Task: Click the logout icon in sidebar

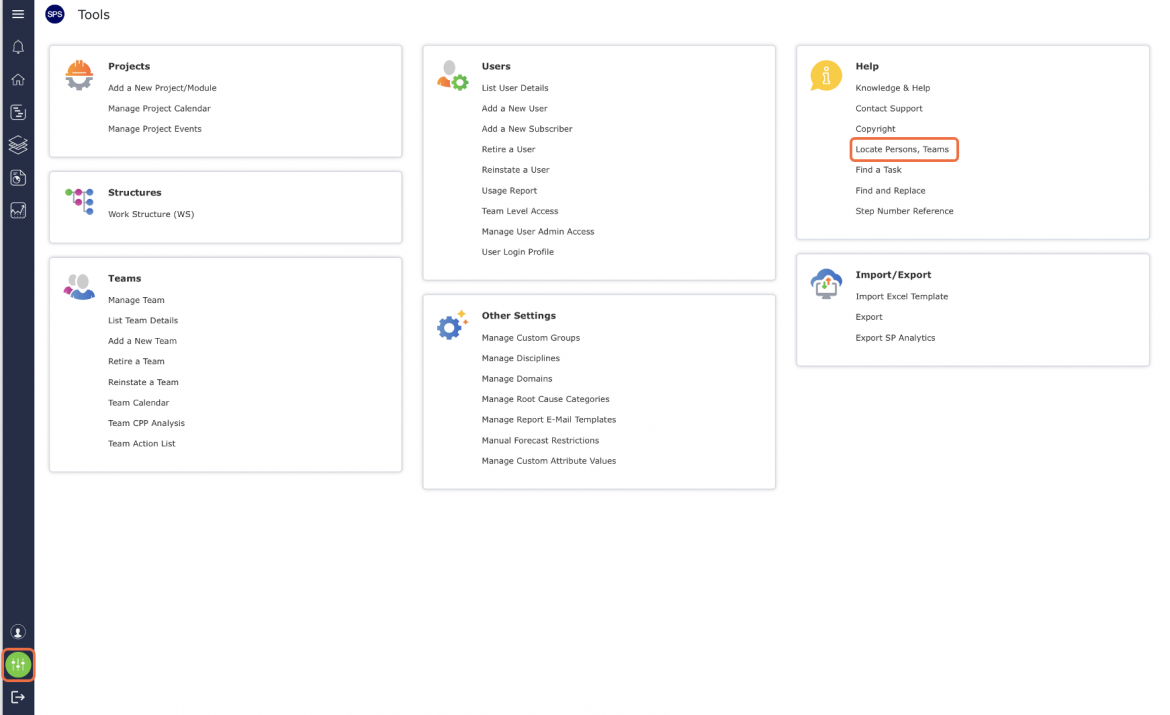Action: 18,697
